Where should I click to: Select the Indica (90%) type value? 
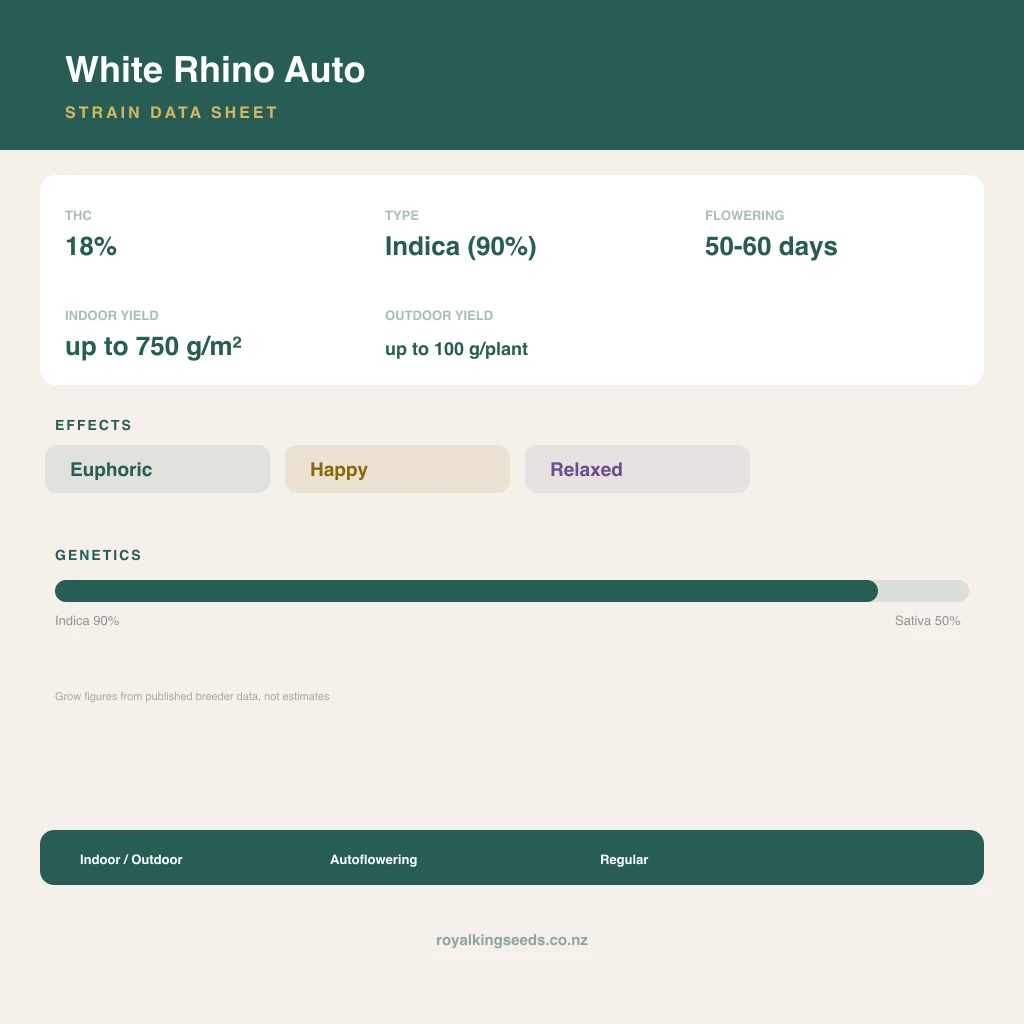point(460,246)
